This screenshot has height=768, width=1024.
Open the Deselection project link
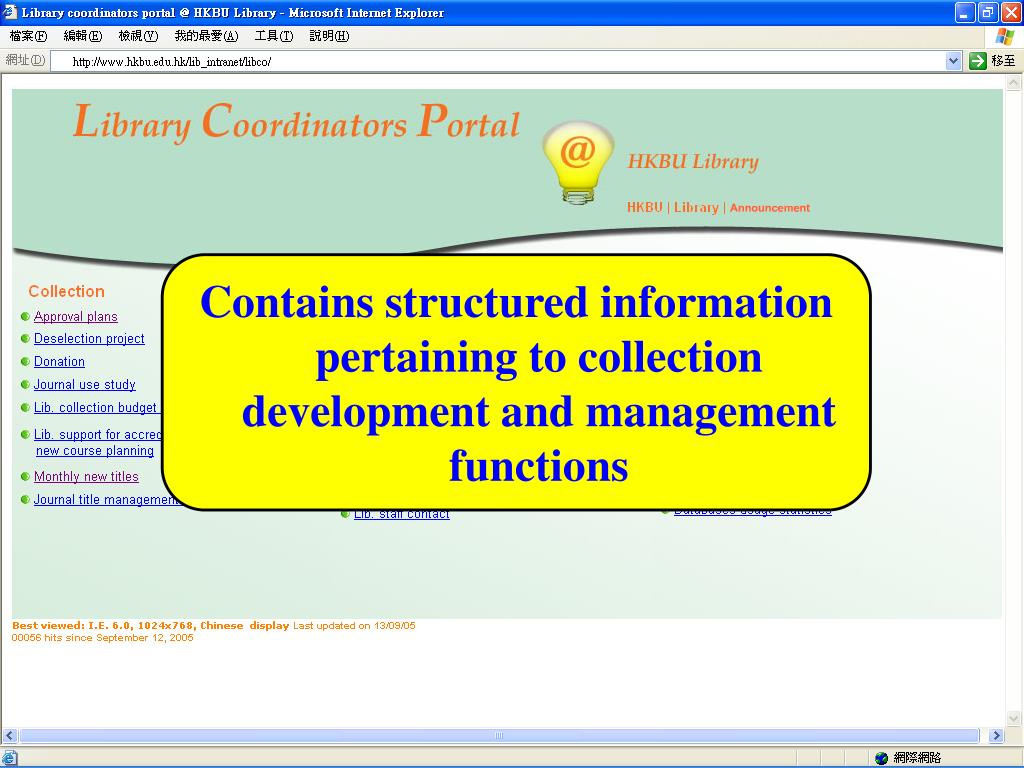pyautogui.click(x=89, y=339)
